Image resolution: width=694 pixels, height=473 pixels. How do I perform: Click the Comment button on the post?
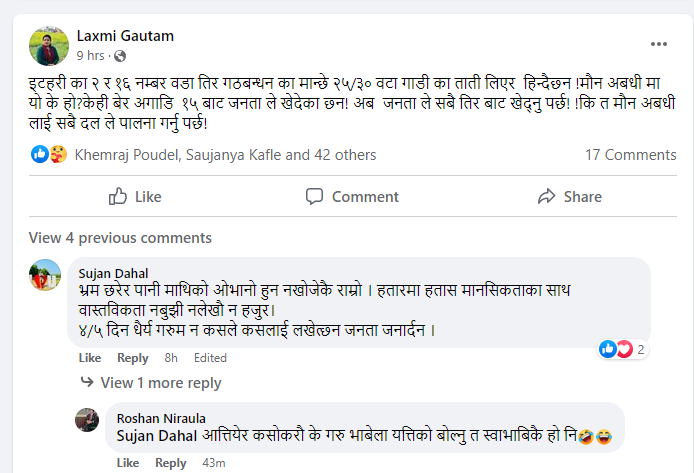(353, 197)
